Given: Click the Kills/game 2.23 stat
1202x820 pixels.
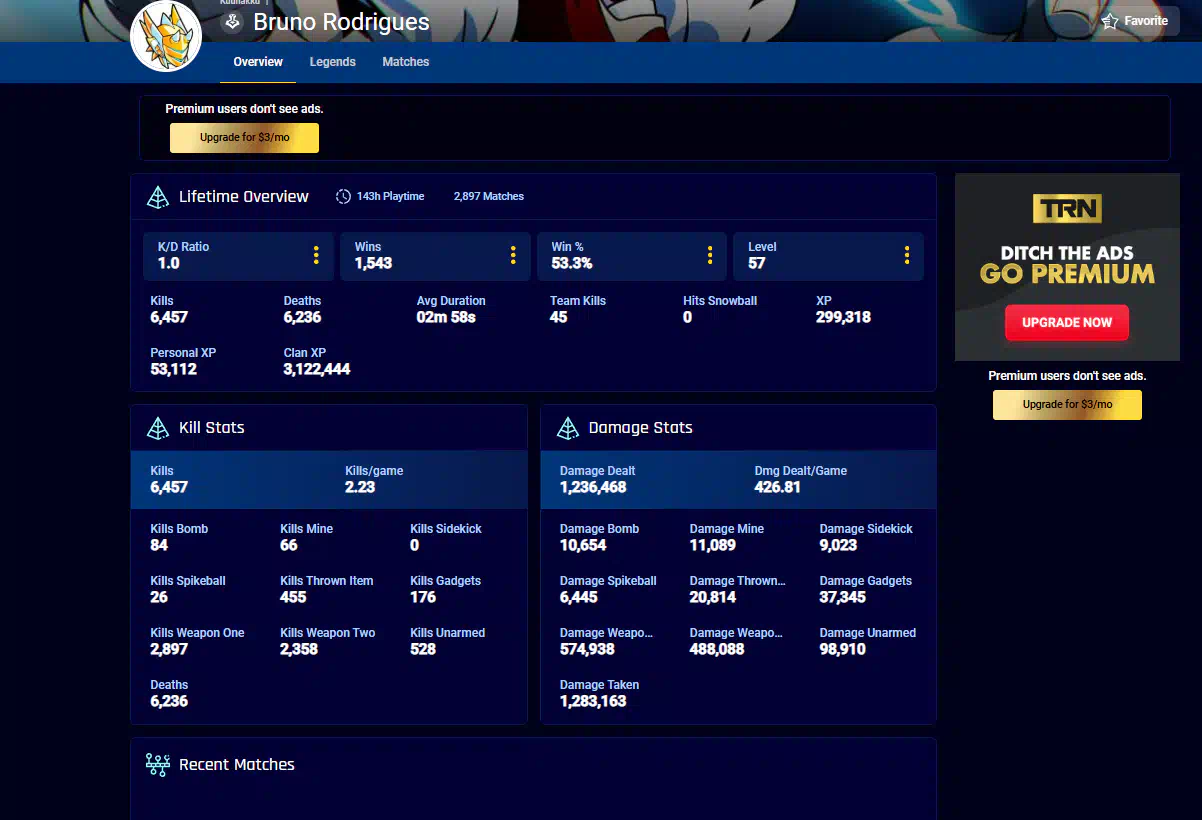Looking at the screenshot, I should 374,479.
